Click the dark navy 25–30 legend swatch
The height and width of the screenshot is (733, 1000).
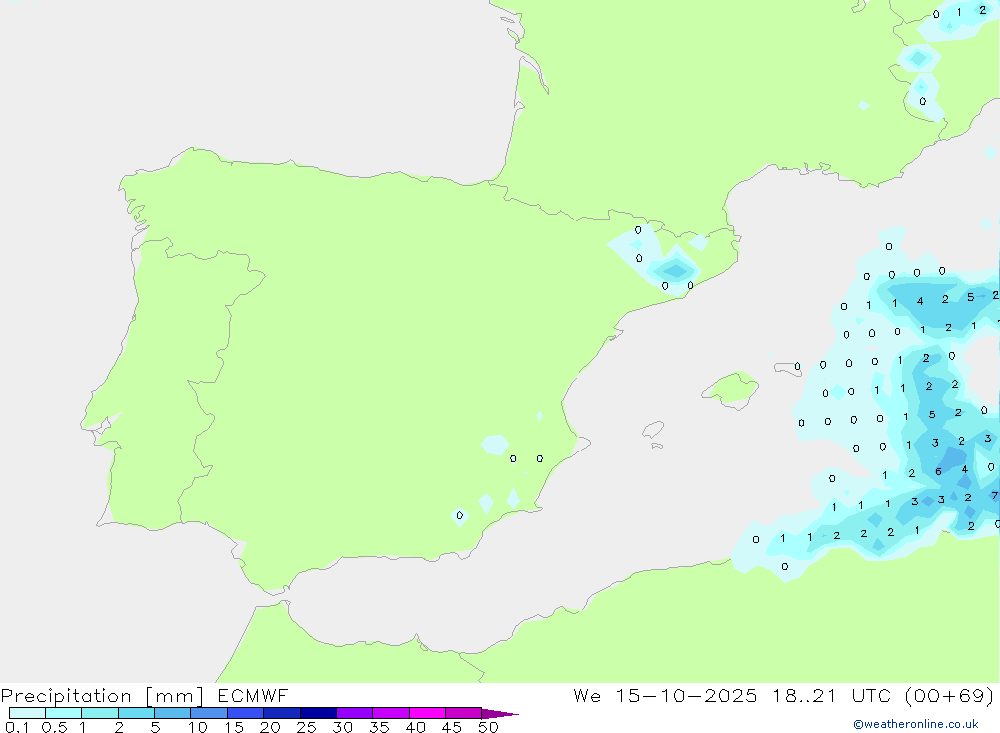tap(318, 713)
